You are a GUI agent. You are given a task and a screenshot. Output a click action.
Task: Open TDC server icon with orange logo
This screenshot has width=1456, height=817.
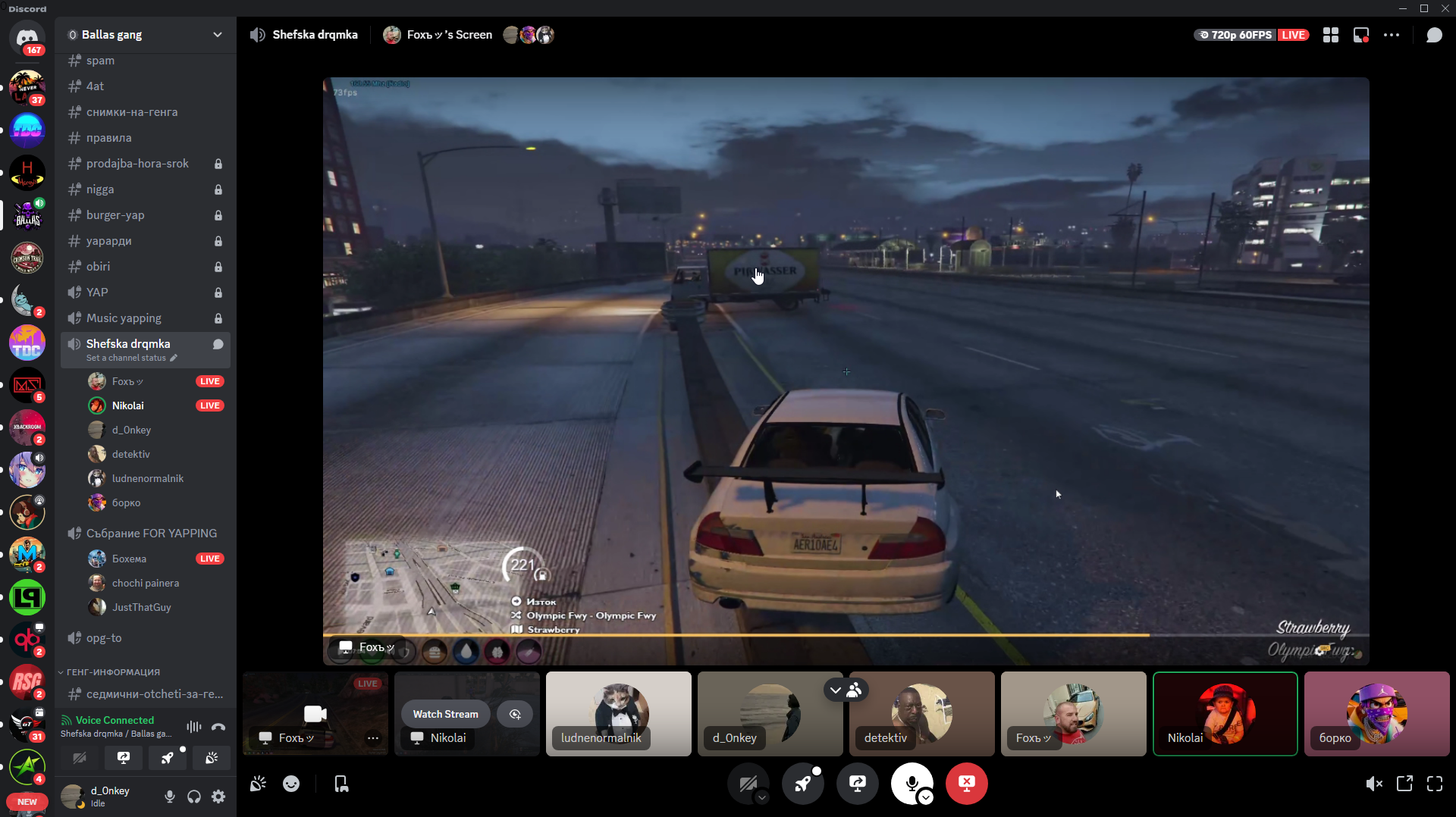pos(27,343)
